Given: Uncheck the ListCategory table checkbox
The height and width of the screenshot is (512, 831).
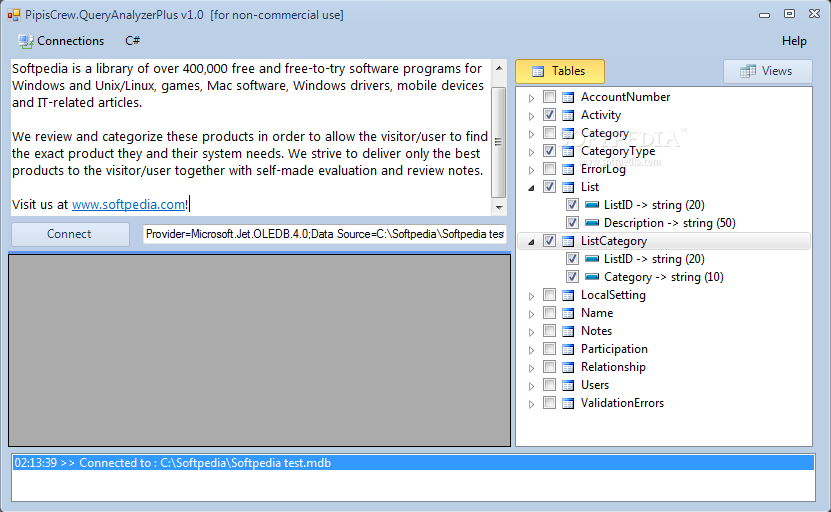Looking at the screenshot, I should point(550,241).
